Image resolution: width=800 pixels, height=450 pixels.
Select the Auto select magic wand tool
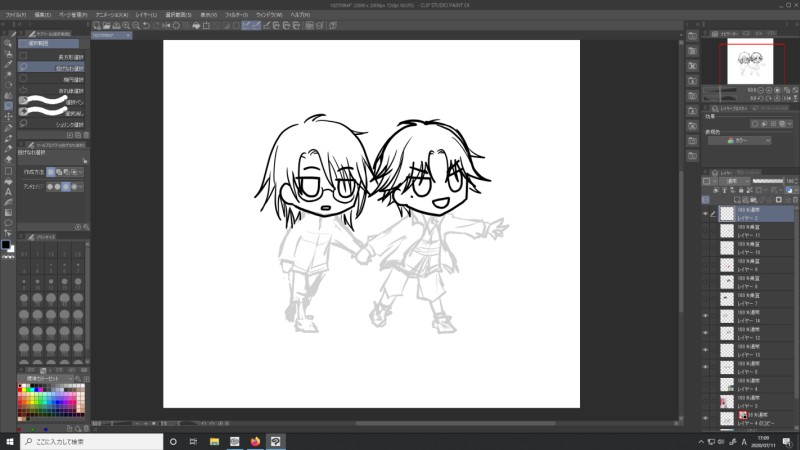8,75
